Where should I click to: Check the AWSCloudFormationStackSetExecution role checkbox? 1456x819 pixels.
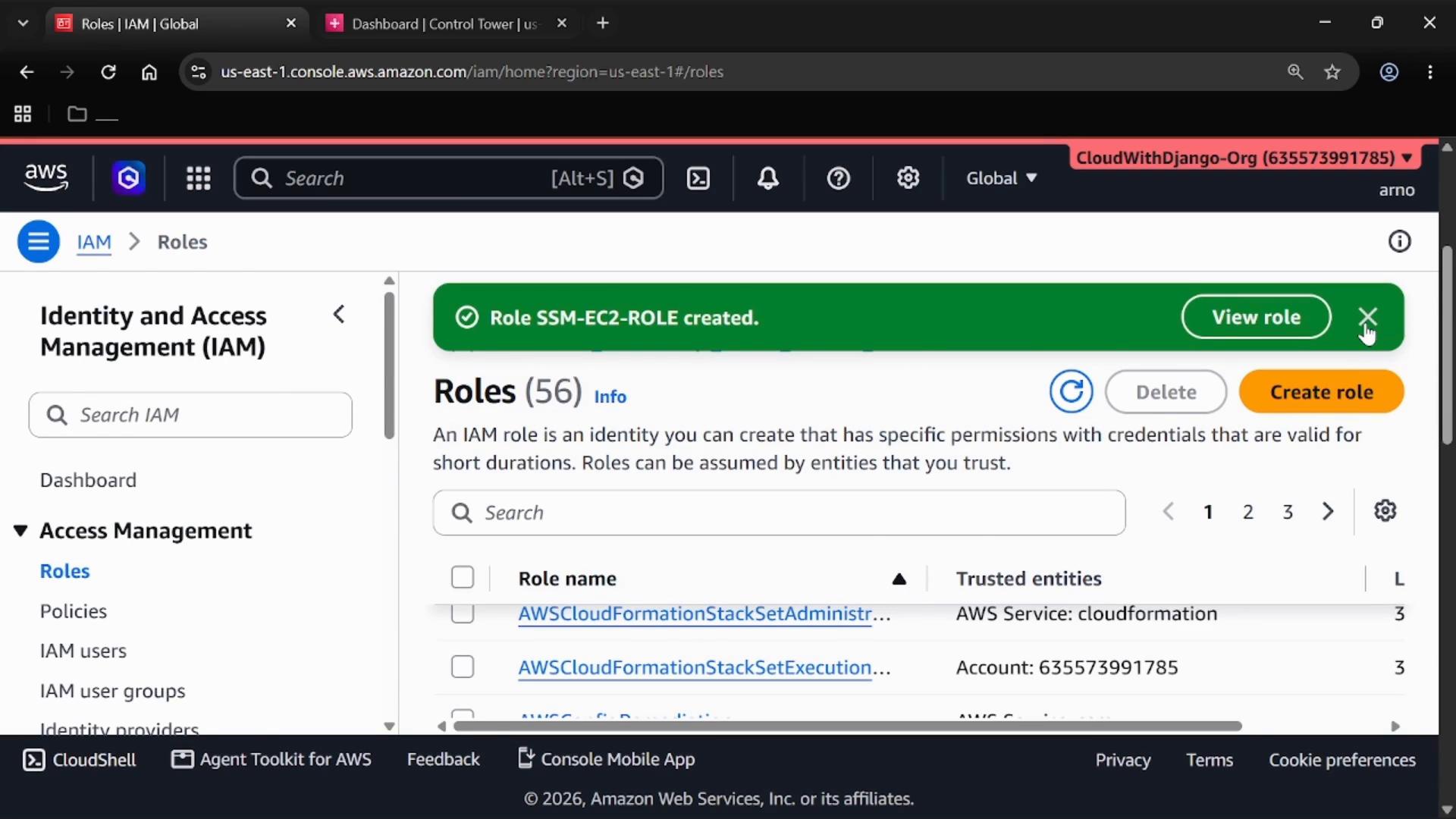[x=463, y=667]
